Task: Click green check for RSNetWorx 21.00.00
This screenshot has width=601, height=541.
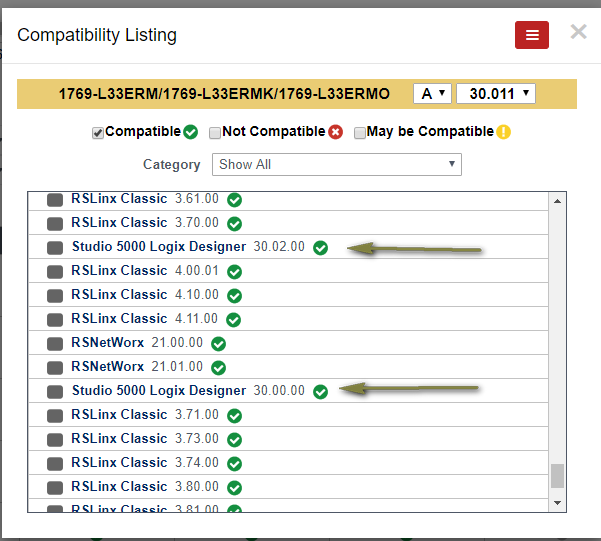Action: point(218,344)
